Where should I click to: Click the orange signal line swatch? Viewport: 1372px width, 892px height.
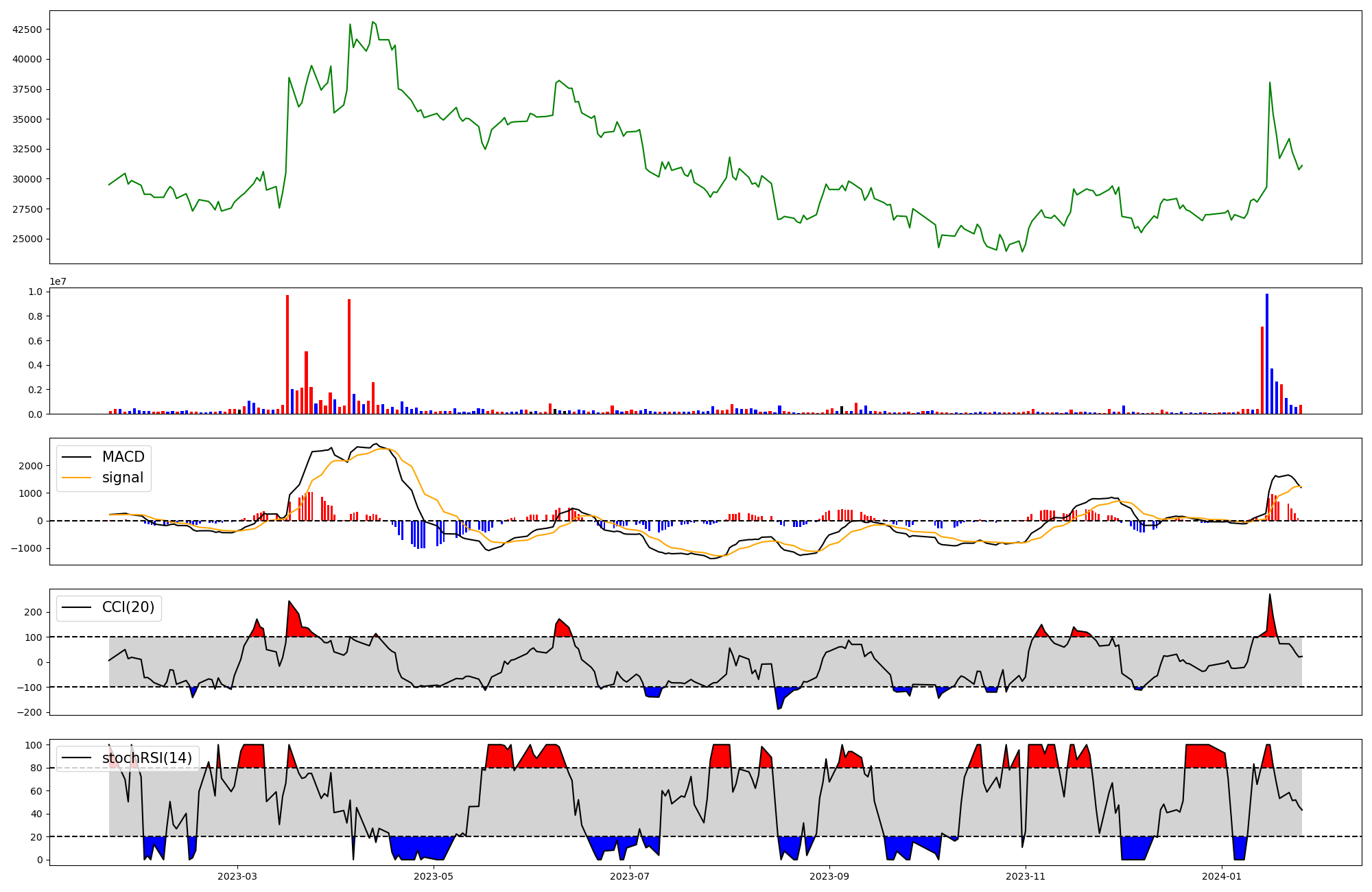(76, 478)
